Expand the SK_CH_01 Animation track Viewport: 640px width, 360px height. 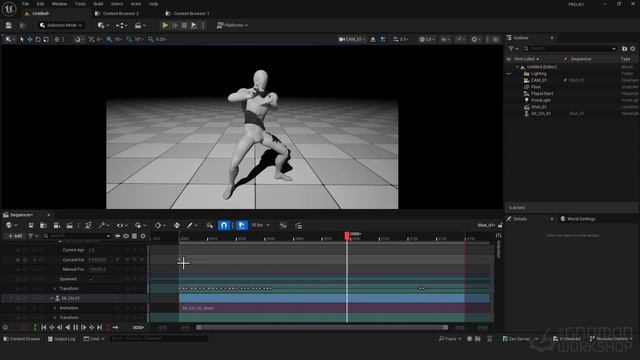[55, 308]
